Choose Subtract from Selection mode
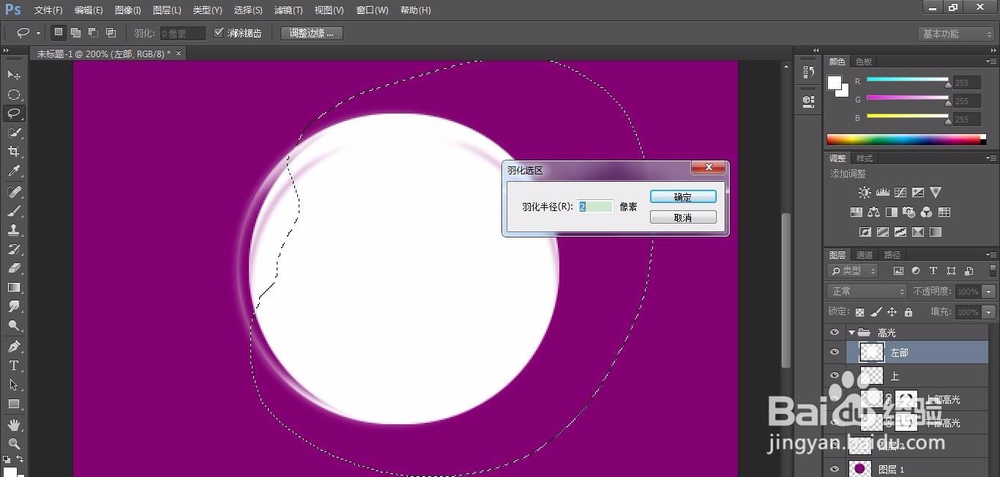The height and width of the screenshot is (477, 1000). [x=93, y=33]
